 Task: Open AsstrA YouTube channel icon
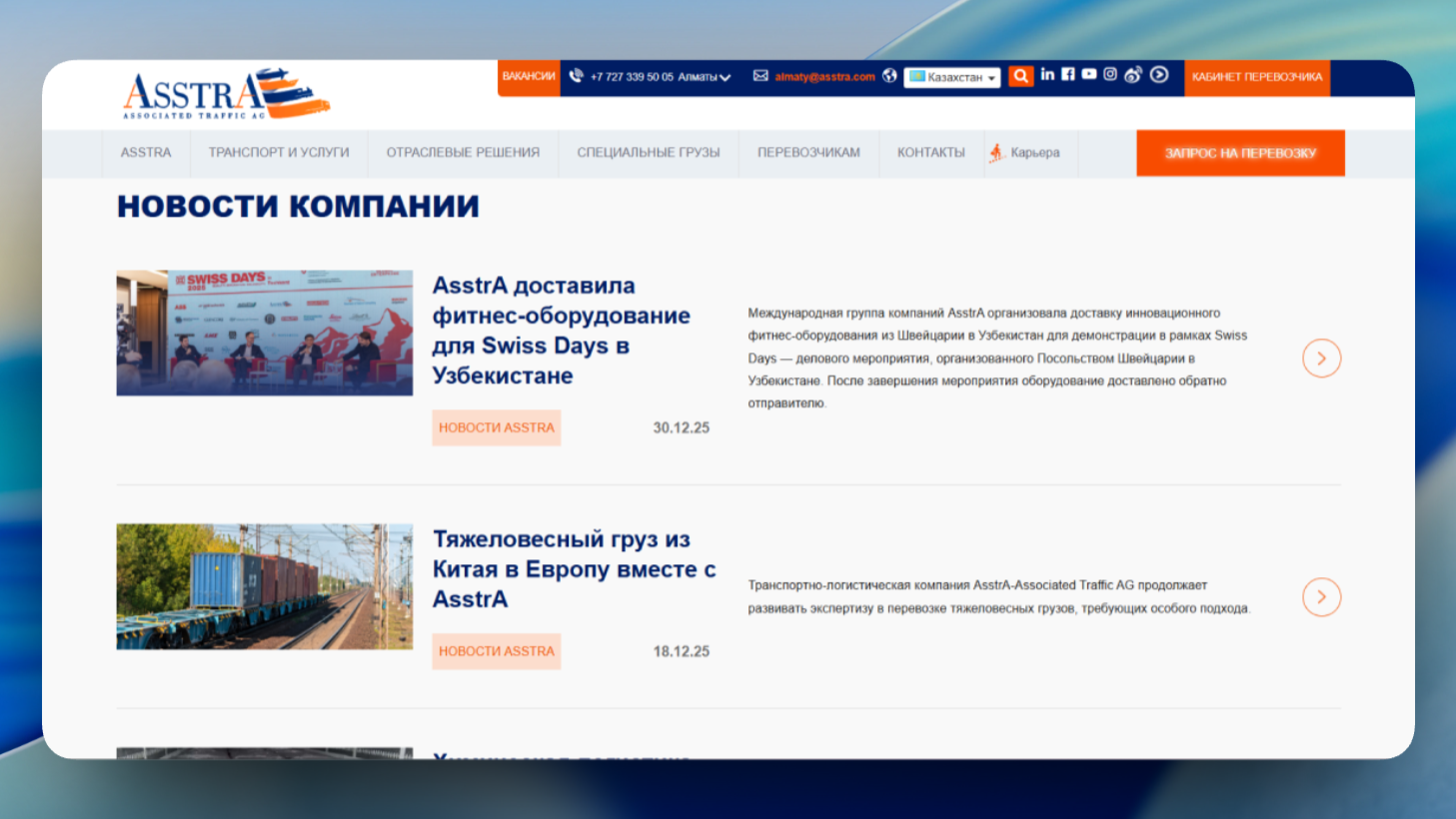click(1089, 74)
